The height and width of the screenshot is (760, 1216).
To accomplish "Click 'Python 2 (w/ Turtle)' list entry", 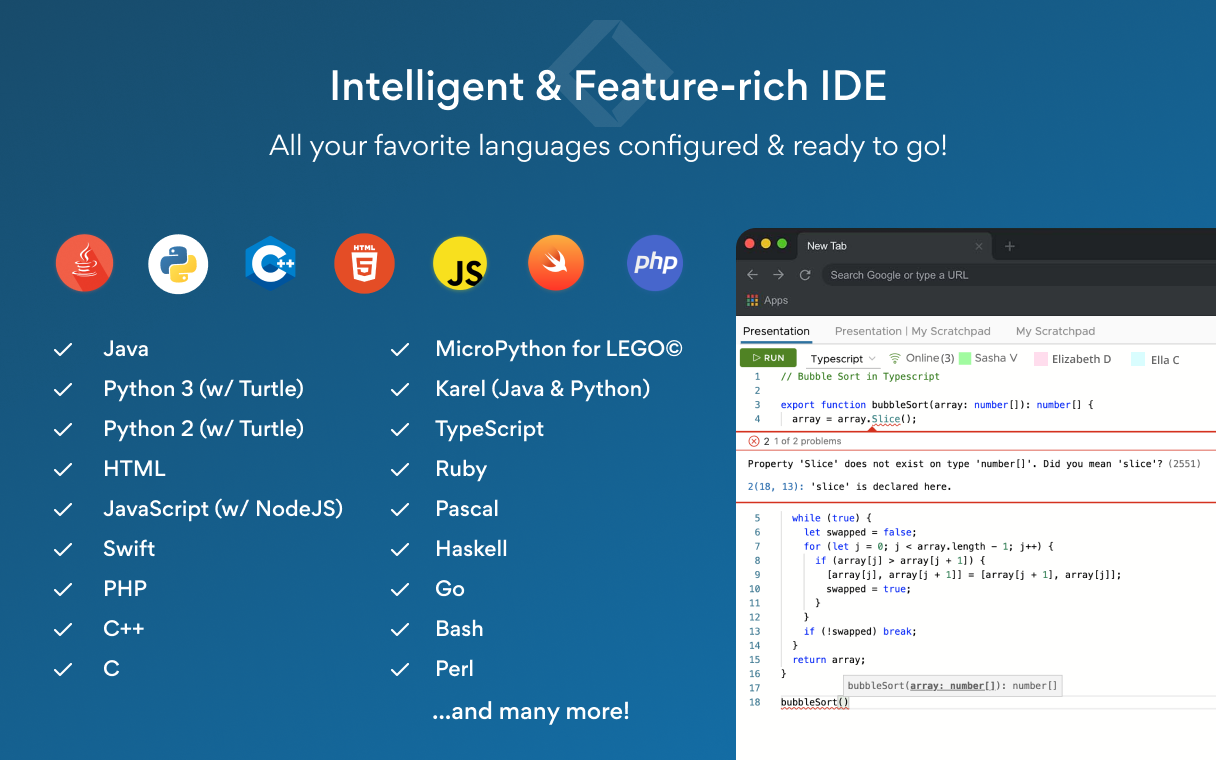I will 203,429.
